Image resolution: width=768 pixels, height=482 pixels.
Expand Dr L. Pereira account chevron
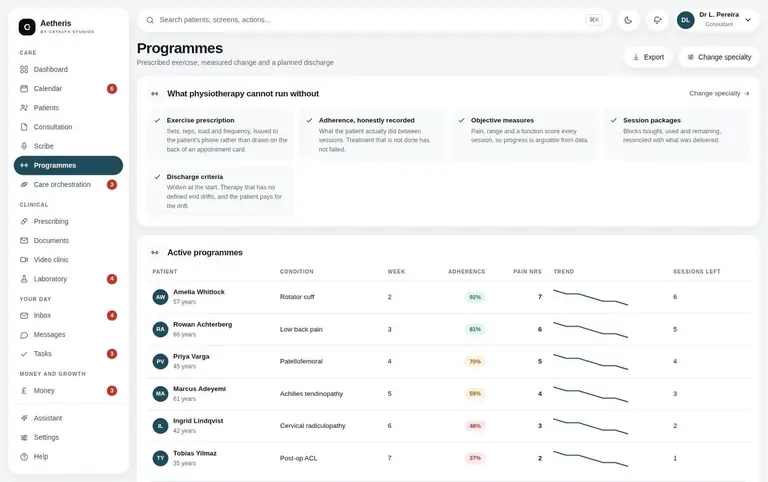click(x=748, y=20)
